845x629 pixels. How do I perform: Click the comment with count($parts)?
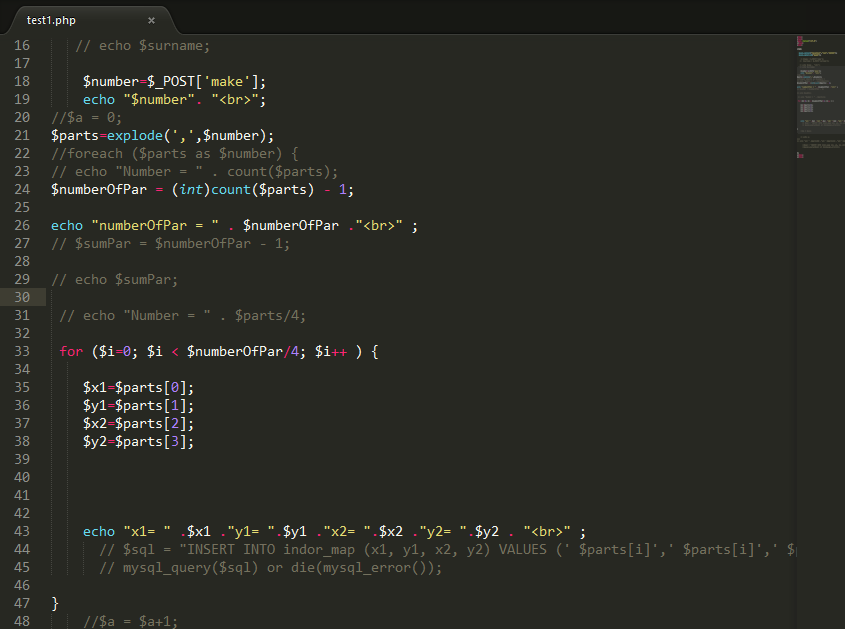(195, 172)
